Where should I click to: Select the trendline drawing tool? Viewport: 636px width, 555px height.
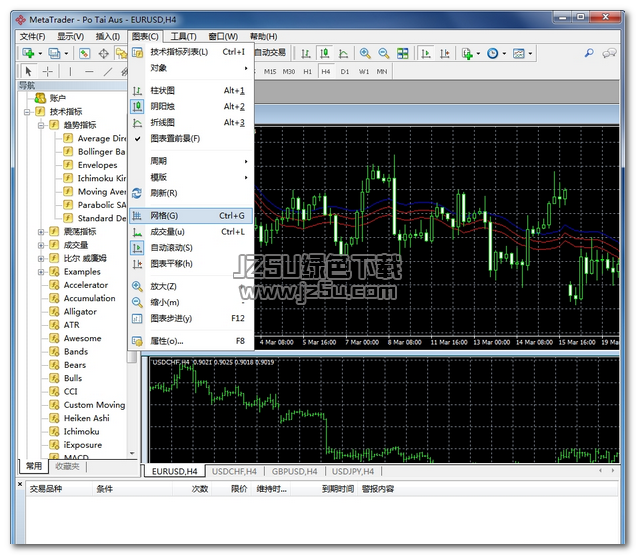(108, 71)
